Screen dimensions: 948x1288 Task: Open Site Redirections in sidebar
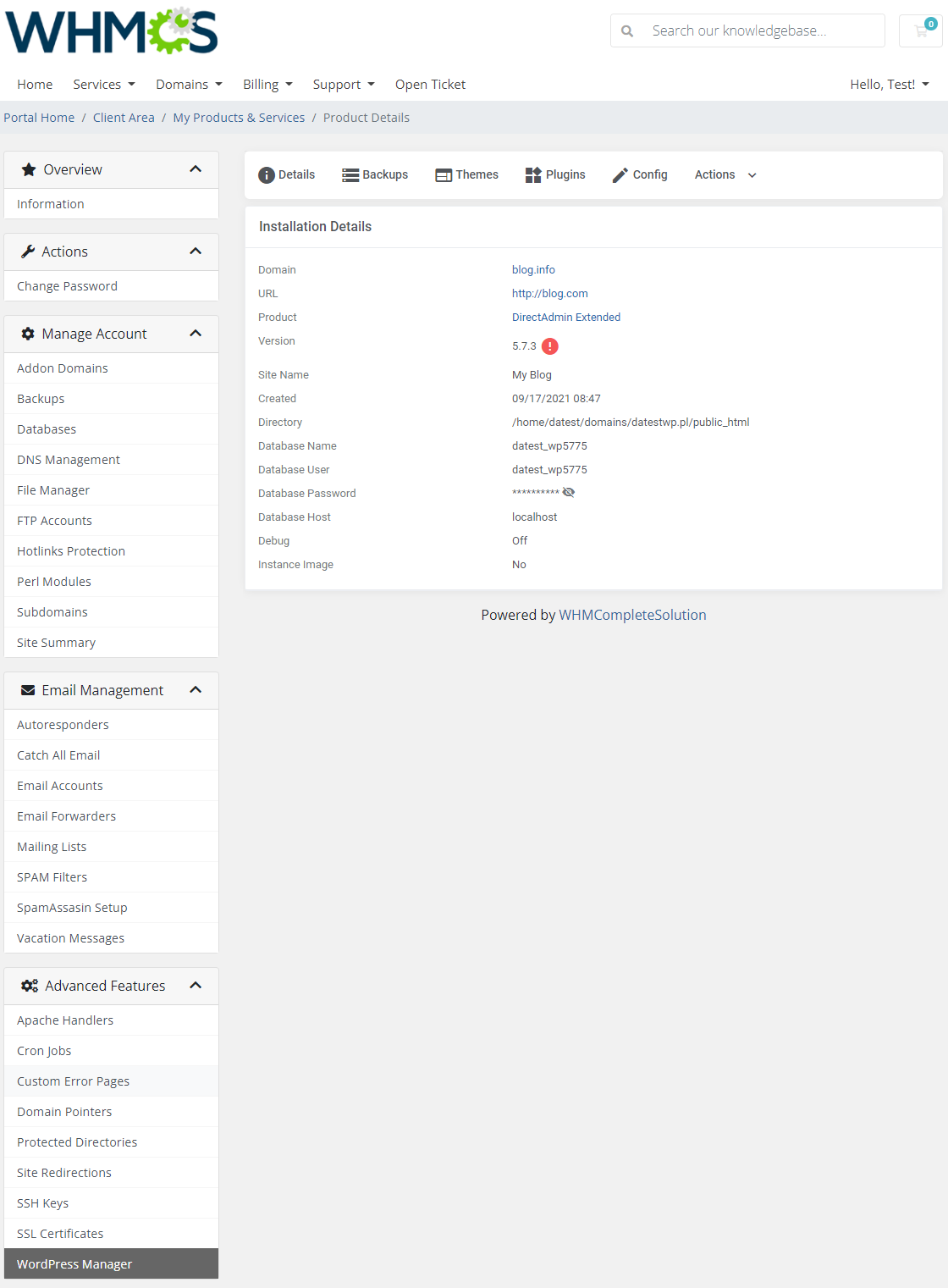(112, 1173)
